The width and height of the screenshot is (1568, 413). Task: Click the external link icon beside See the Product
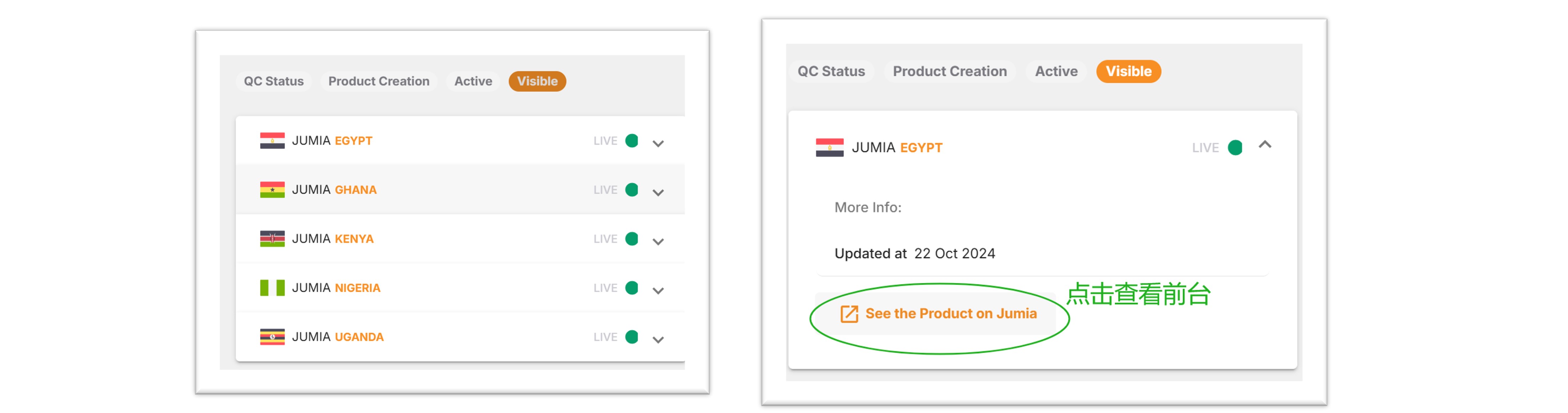(x=849, y=314)
